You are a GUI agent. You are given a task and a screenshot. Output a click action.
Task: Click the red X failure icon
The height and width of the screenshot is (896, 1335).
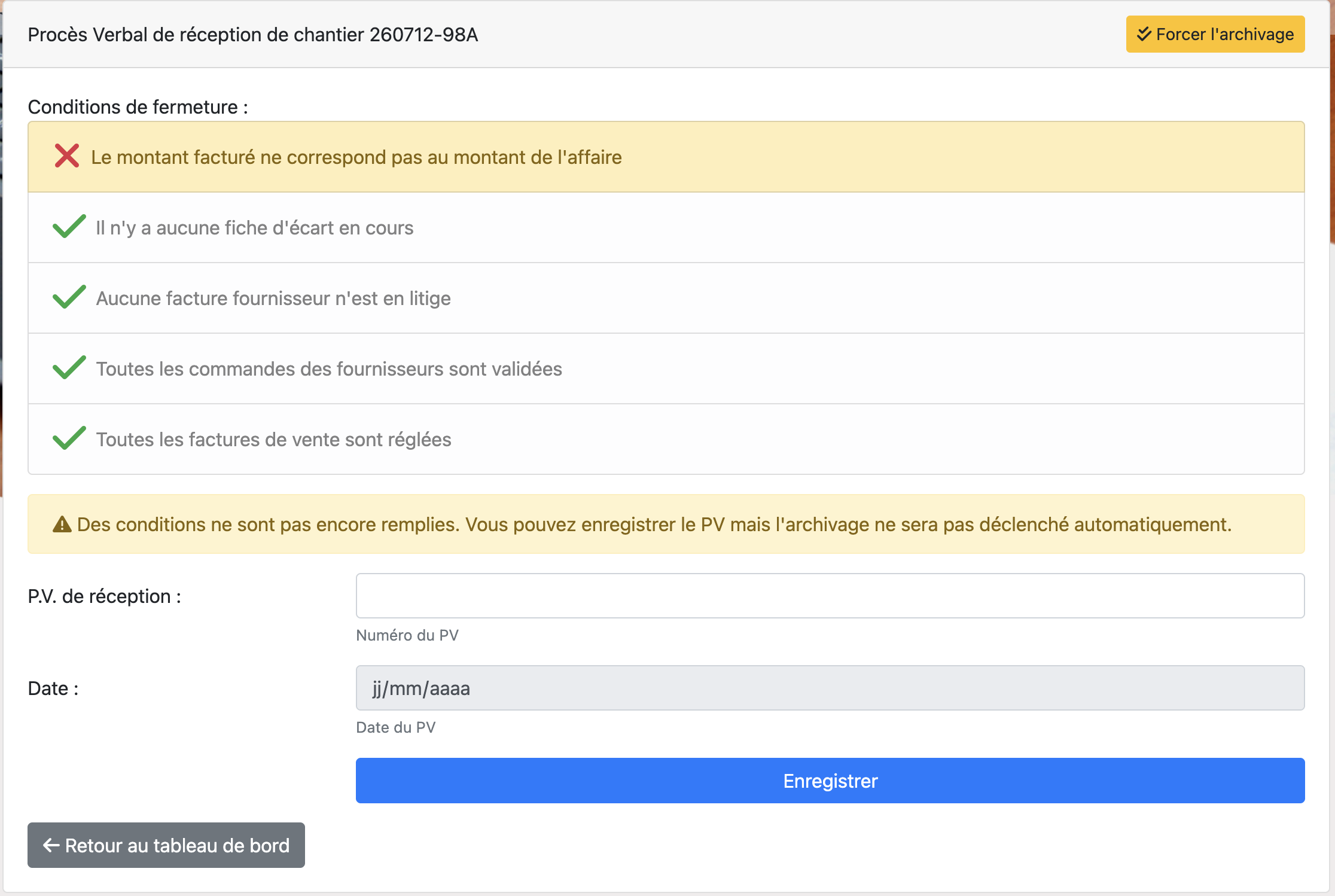[67, 156]
